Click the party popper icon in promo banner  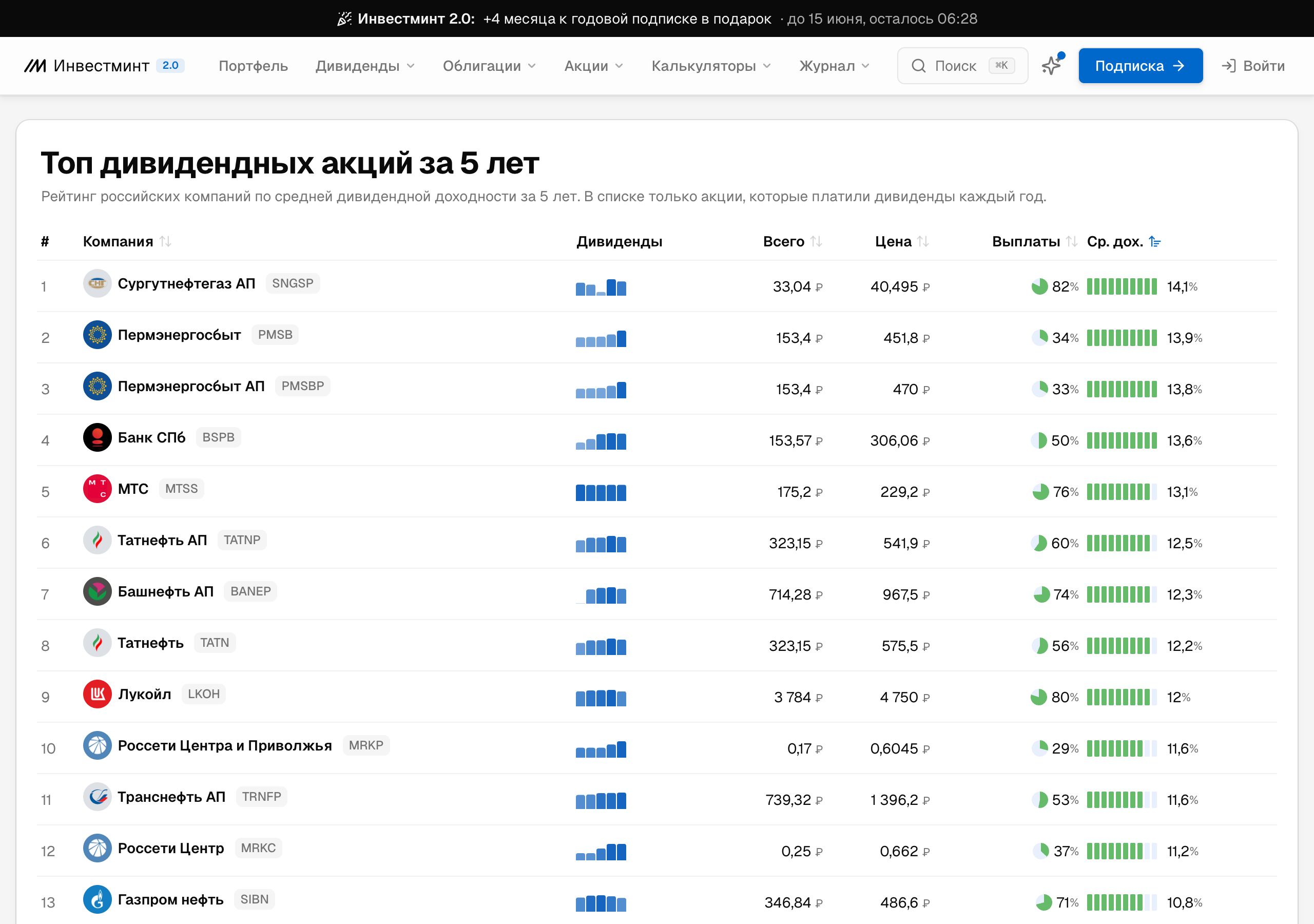coord(344,19)
